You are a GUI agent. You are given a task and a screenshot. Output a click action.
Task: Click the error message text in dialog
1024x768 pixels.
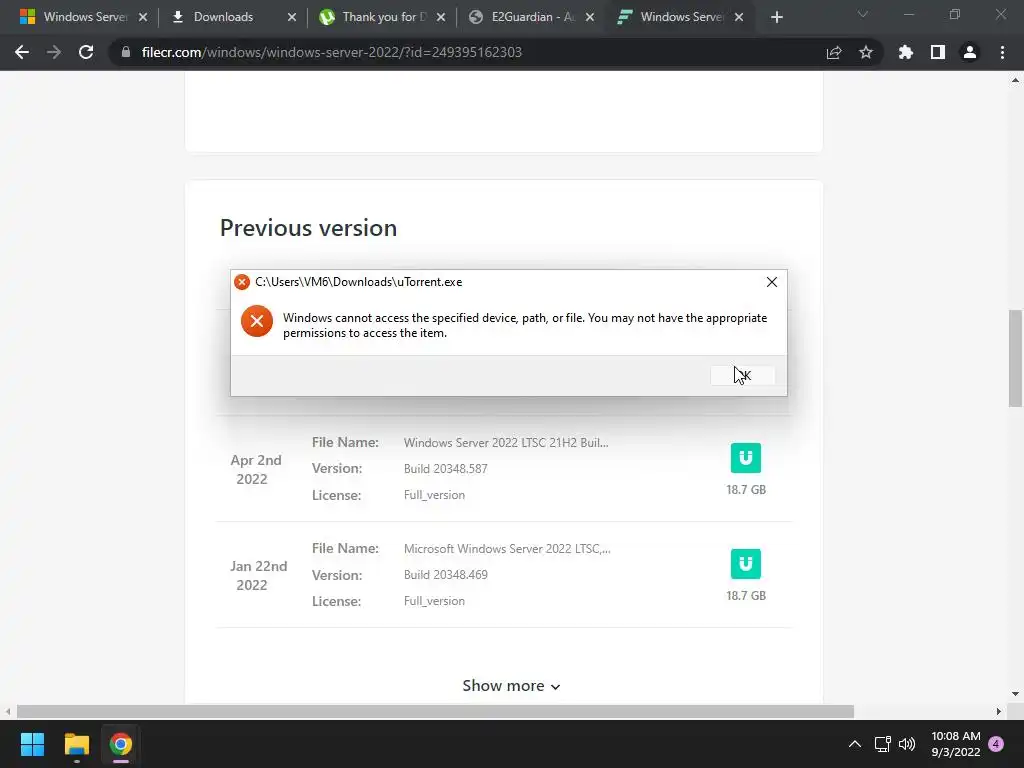524,325
